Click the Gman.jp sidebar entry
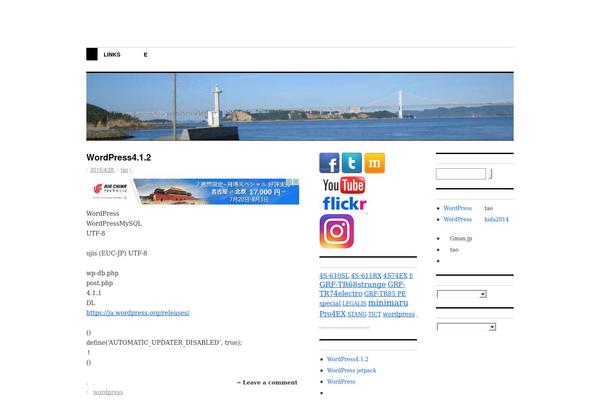Image resolution: width=600 pixels, height=400 pixels. (x=461, y=238)
